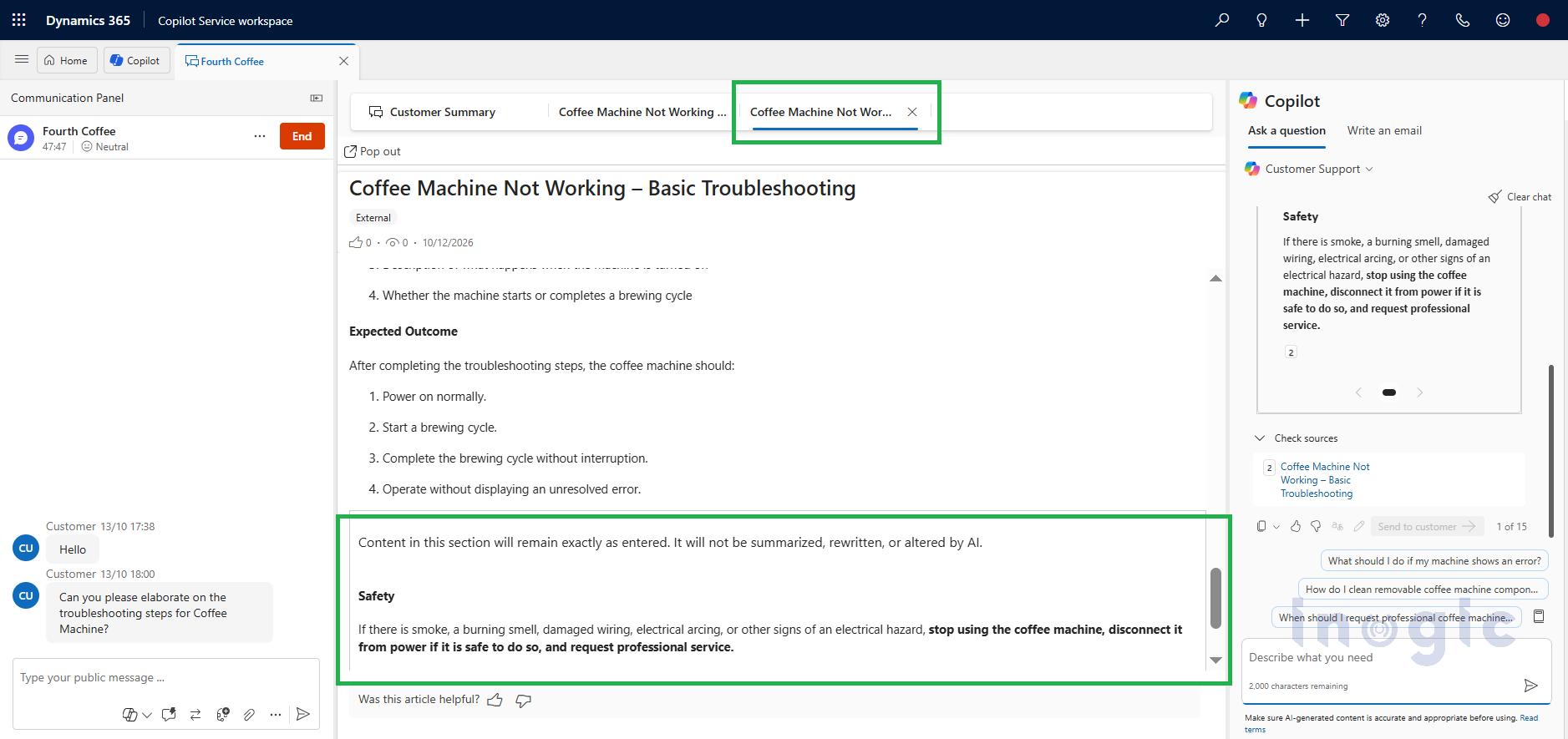Screen dimensions: 1568x739
Task: Open more options ellipsis in message toolbar
Action: (x=276, y=714)
